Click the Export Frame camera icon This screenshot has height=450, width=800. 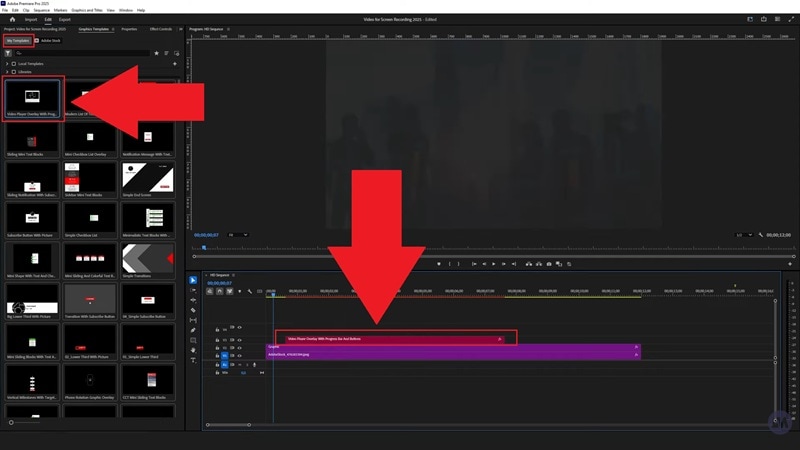coord(549,264)
